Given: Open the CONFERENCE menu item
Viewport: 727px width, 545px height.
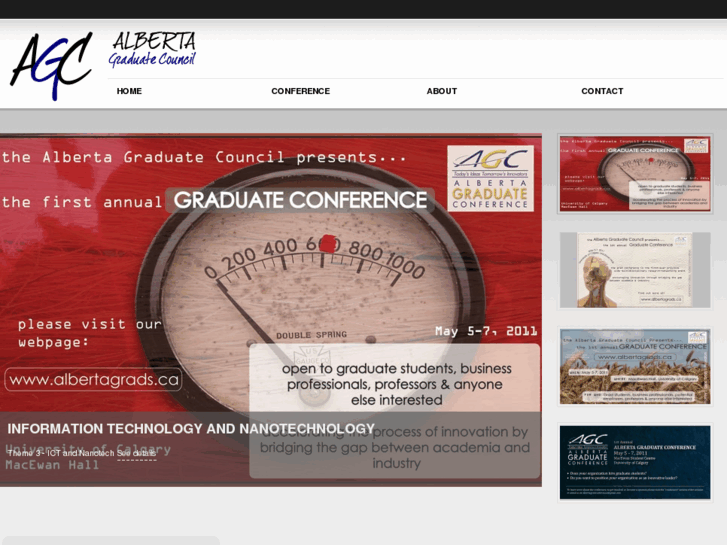Looking at the screenshot, I should (300, 91).
